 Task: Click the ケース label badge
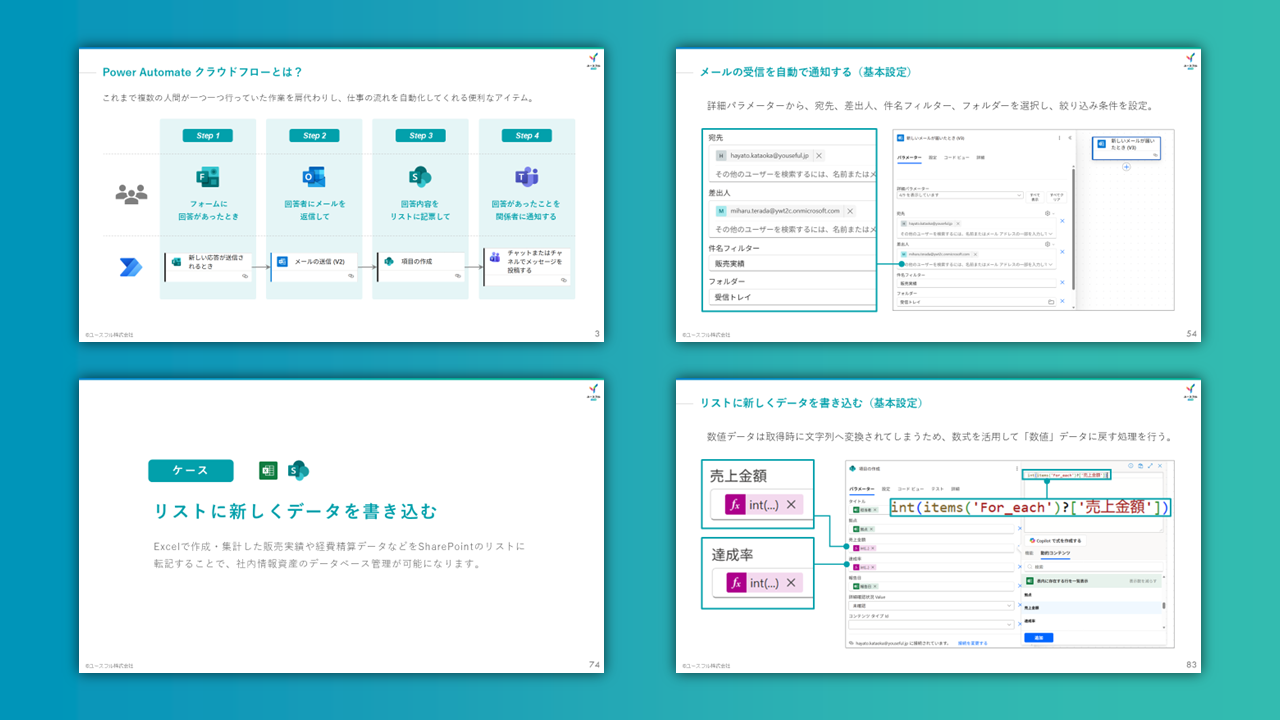pos(191,470)
